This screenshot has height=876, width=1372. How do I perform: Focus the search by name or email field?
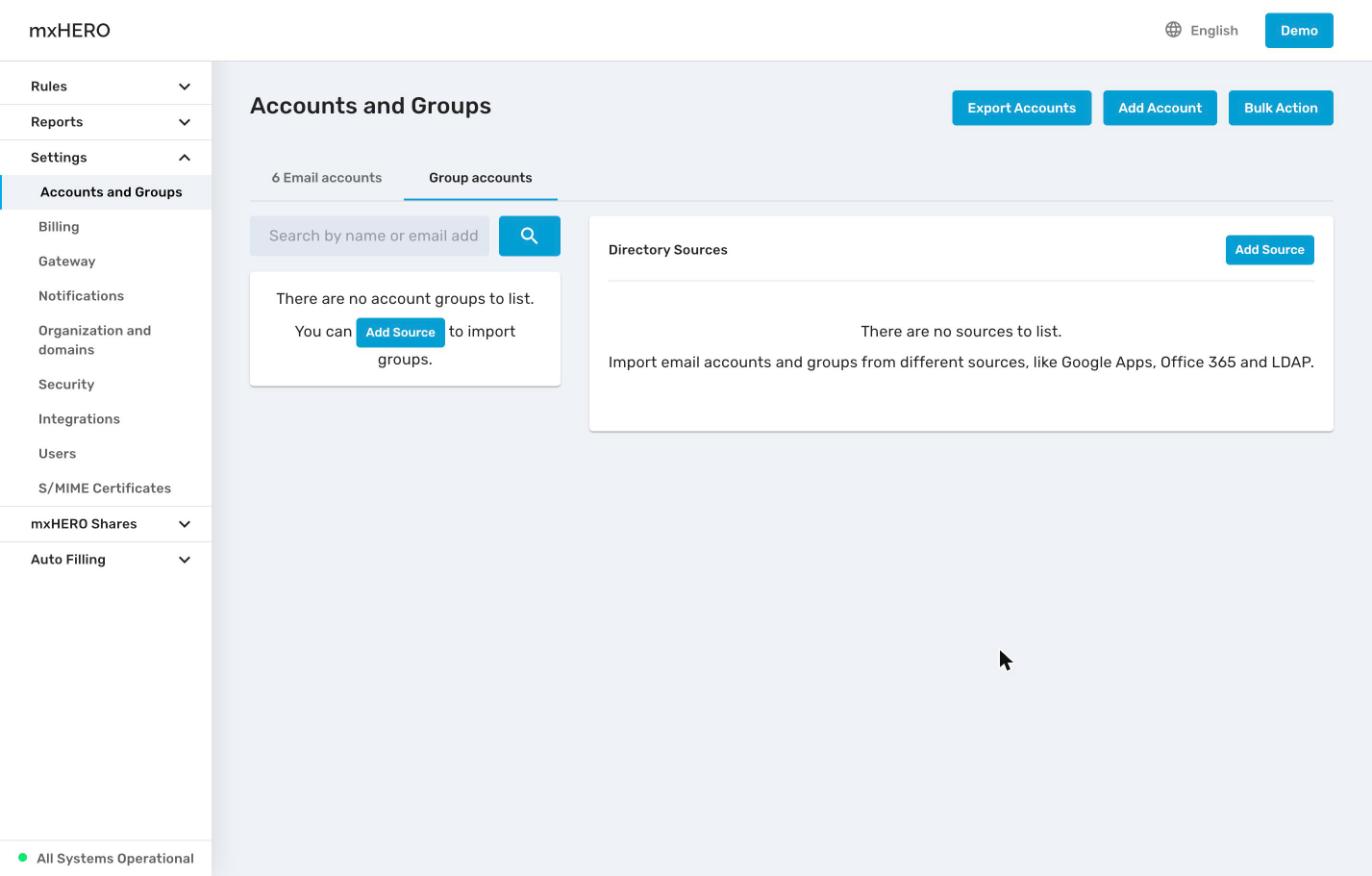370,236
